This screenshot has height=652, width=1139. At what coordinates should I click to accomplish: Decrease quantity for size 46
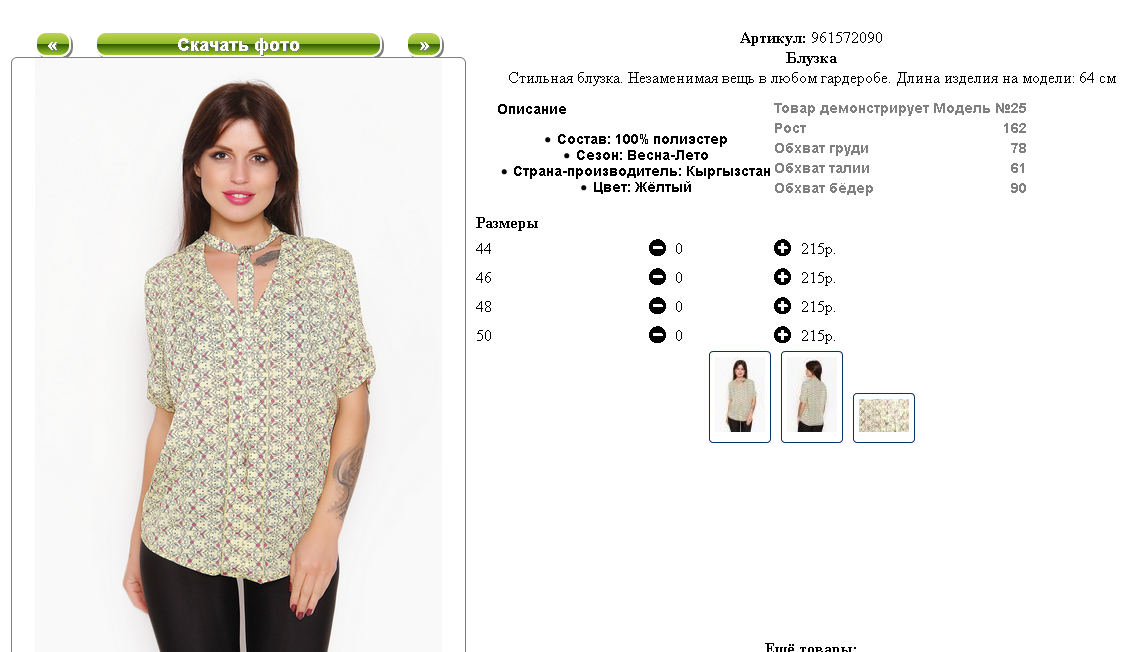pyautogui.click(x=657, y=277)
